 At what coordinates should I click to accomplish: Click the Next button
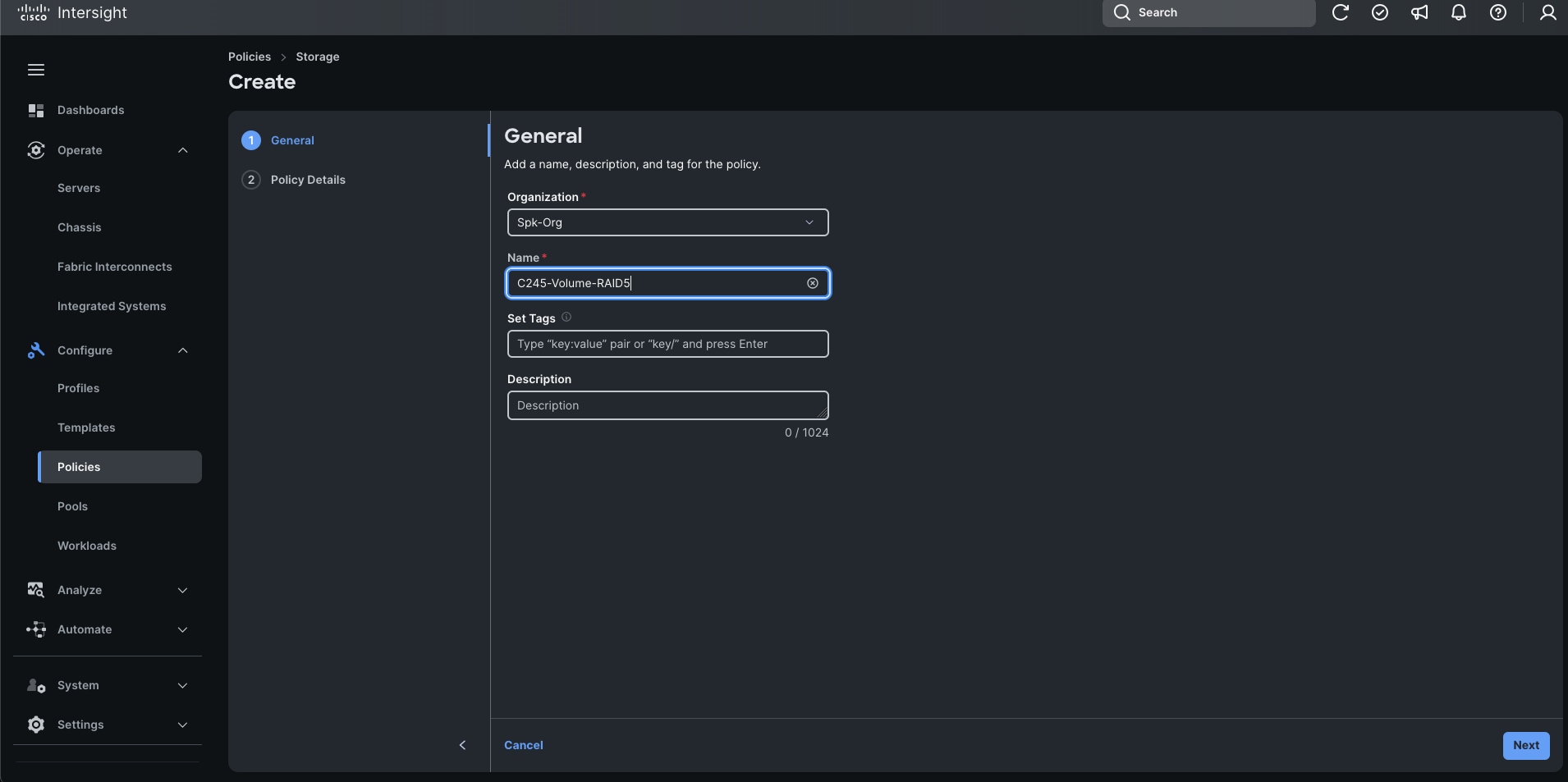click(1524, 745)
